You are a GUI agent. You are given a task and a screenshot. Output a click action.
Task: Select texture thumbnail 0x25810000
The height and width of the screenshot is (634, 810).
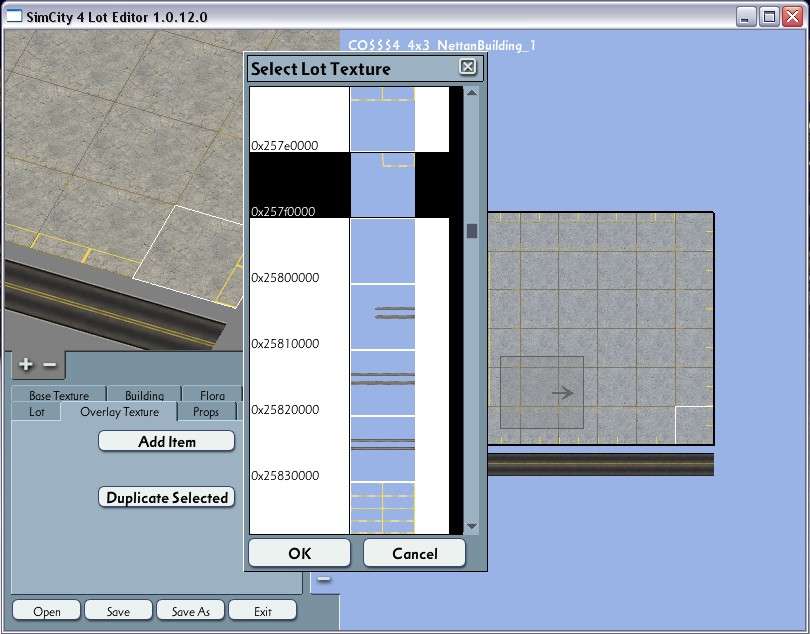pyautogui.click(x=382, y=317)
